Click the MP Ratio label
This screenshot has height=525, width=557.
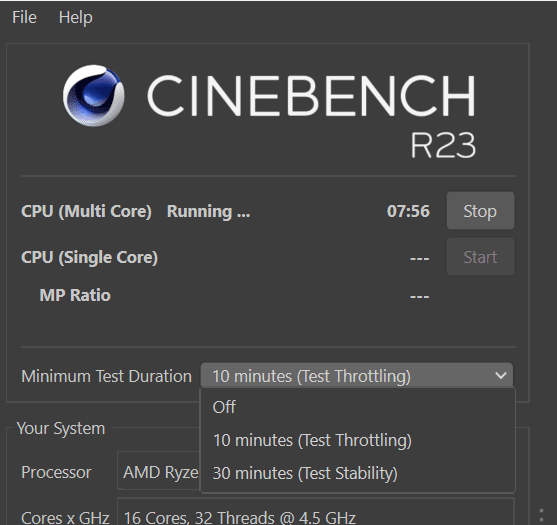pos(75,295)
